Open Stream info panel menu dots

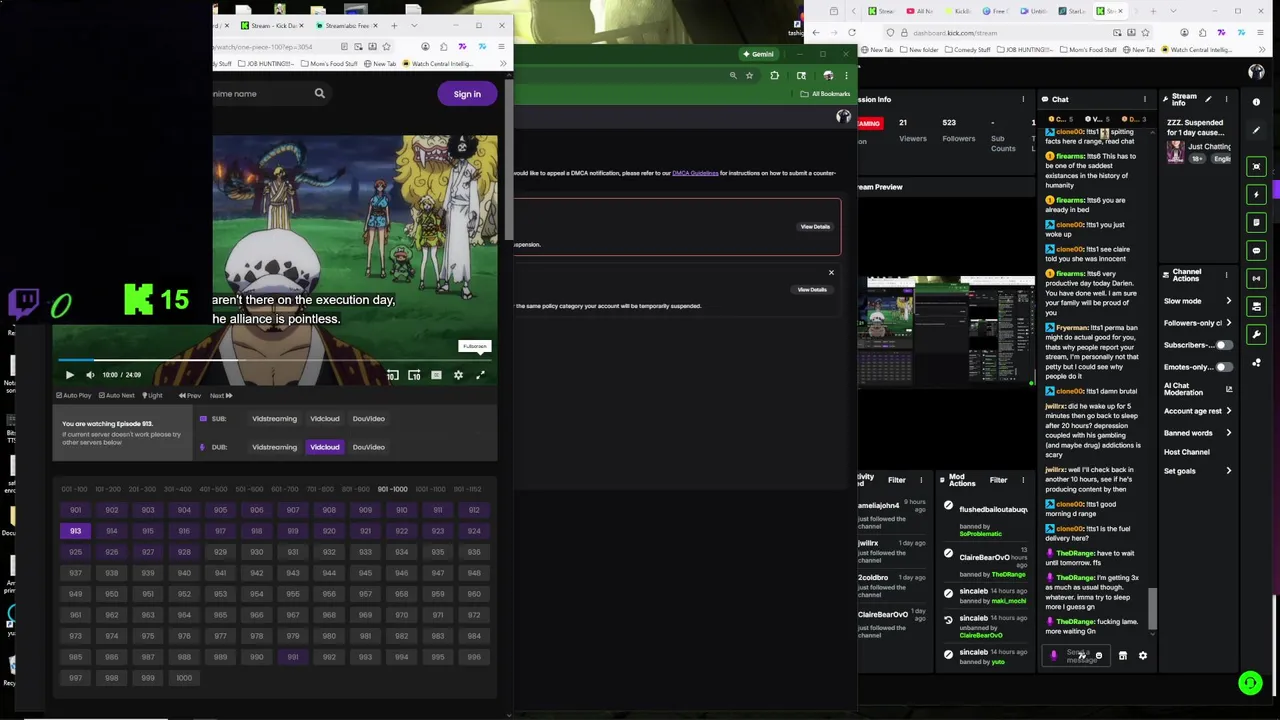click(1226, 99)
